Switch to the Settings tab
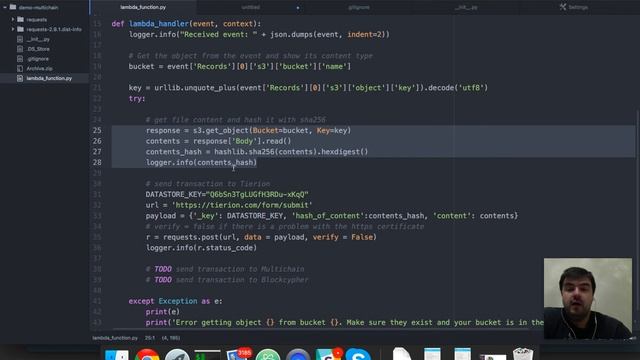The width and height of the screenshot is (640, 360). pyautogui.click(x=573, y=7)
